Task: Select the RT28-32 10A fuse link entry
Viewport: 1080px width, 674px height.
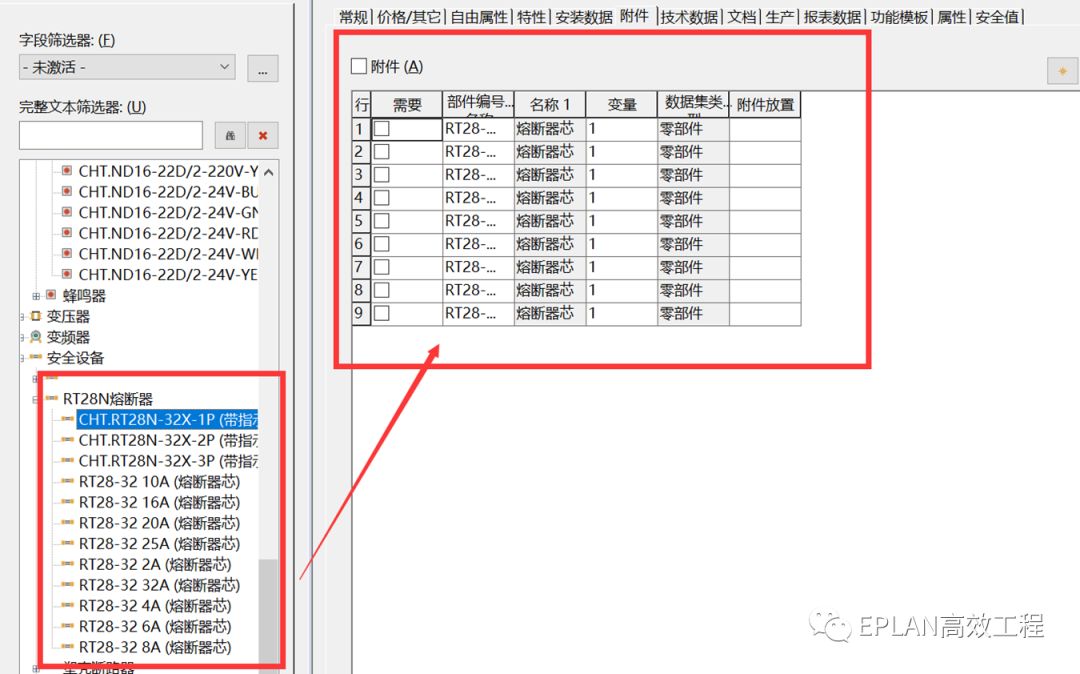Action: click(158, 481)
